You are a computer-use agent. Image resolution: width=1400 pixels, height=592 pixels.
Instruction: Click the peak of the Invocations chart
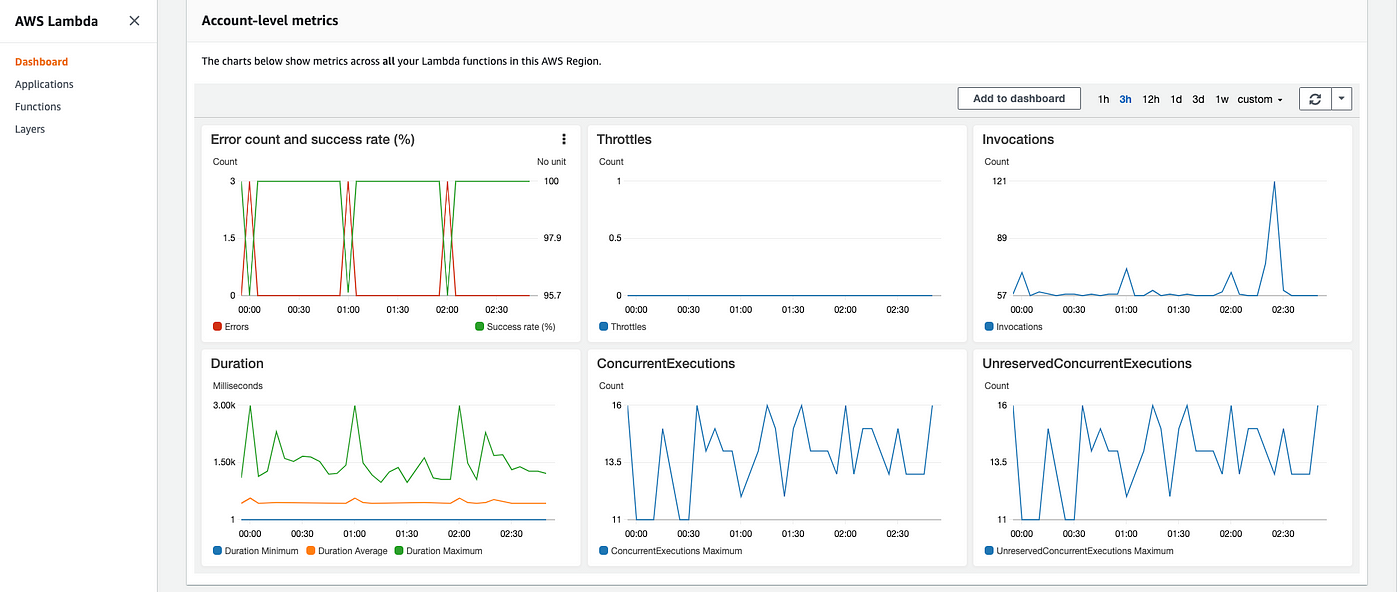pyautogui.click(x=1274, y=182)
